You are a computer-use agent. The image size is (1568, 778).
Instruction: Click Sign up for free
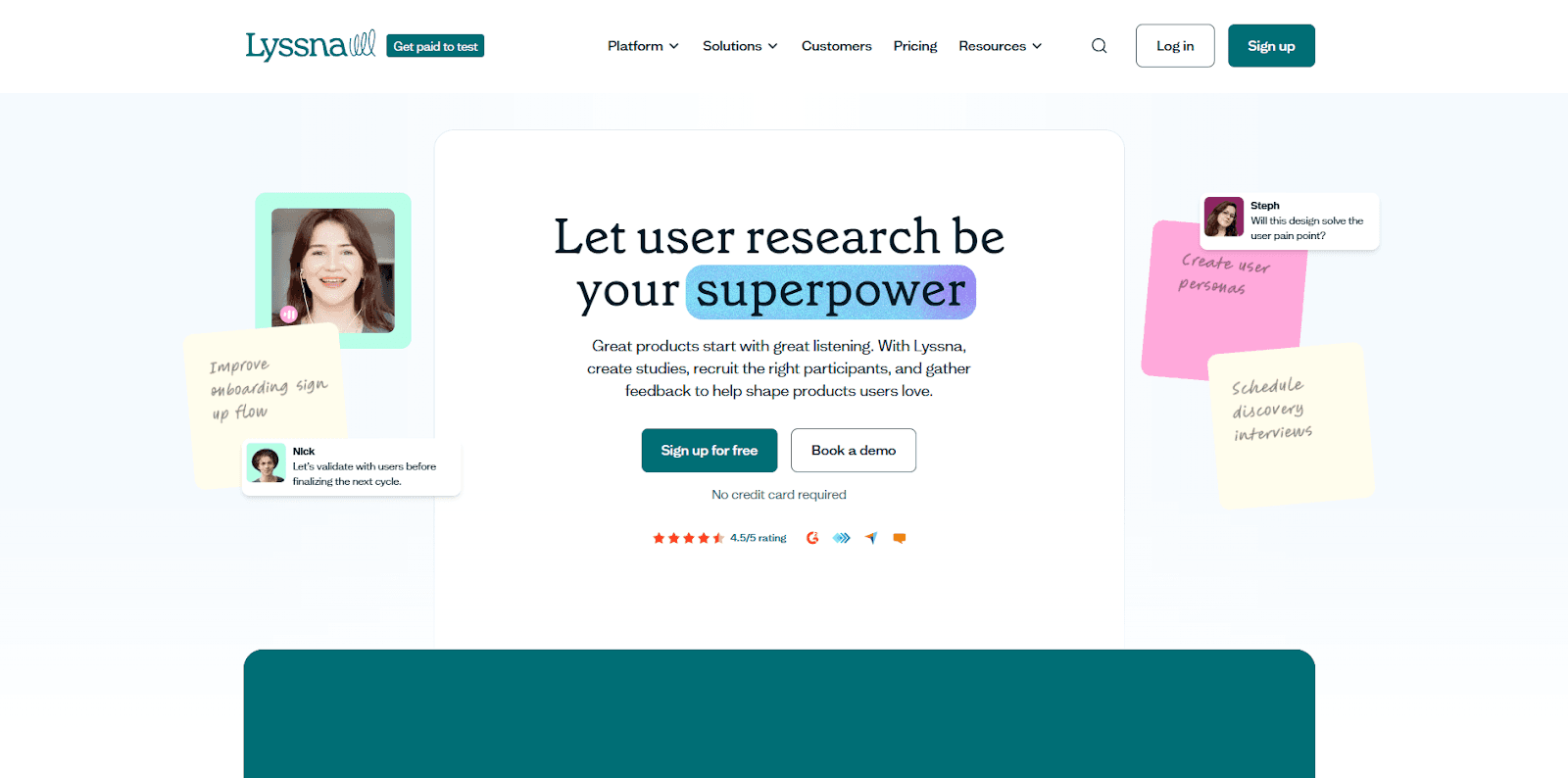tap(710, 451)
